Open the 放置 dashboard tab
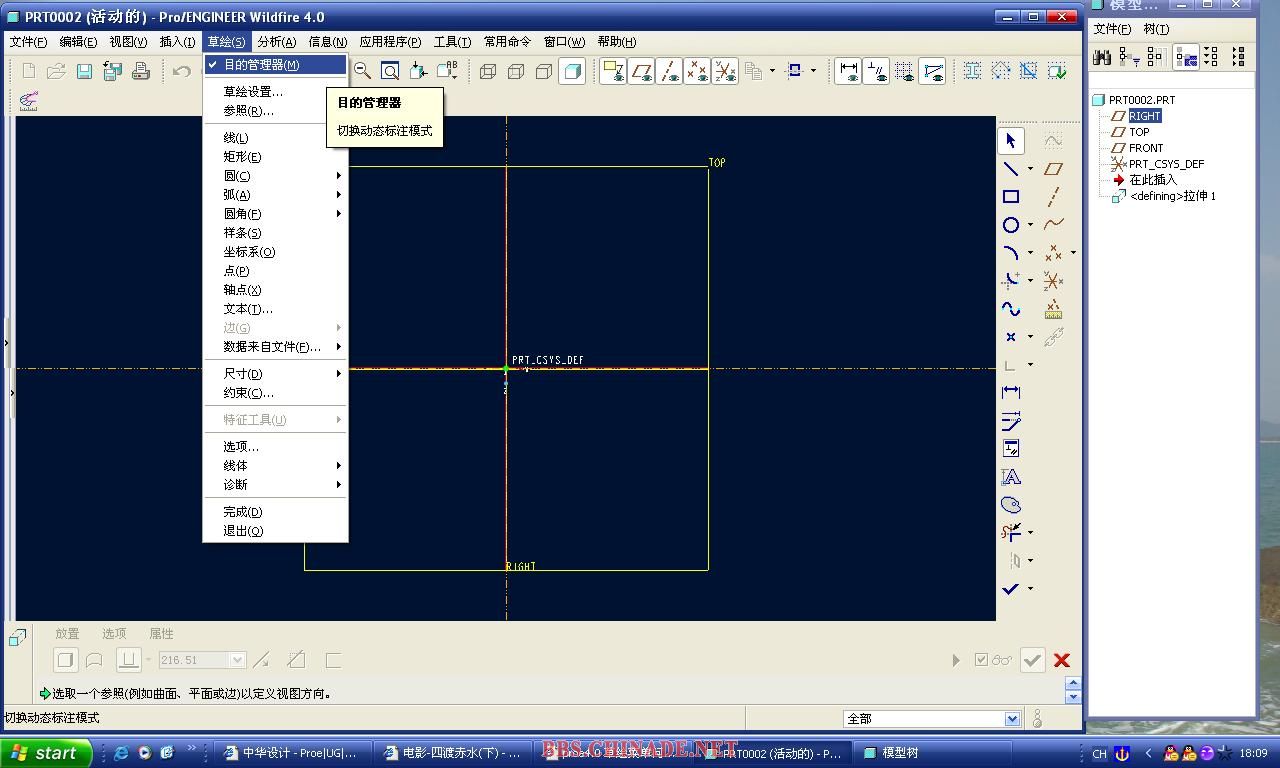The height and width of the screenshot is (768, 1280). tap(67, 634)
